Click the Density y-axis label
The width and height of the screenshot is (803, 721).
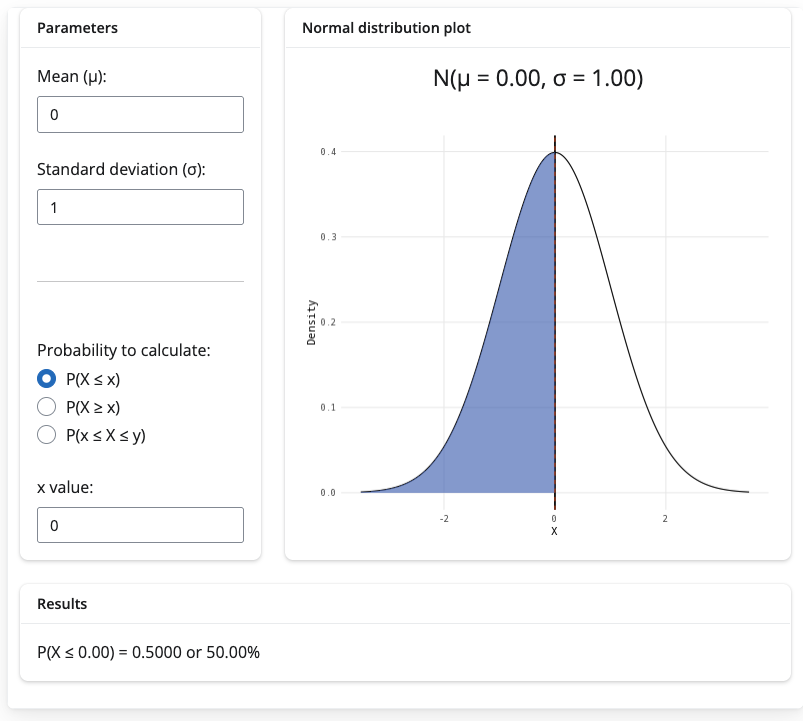pyautogui.click(x=311, y=322)
